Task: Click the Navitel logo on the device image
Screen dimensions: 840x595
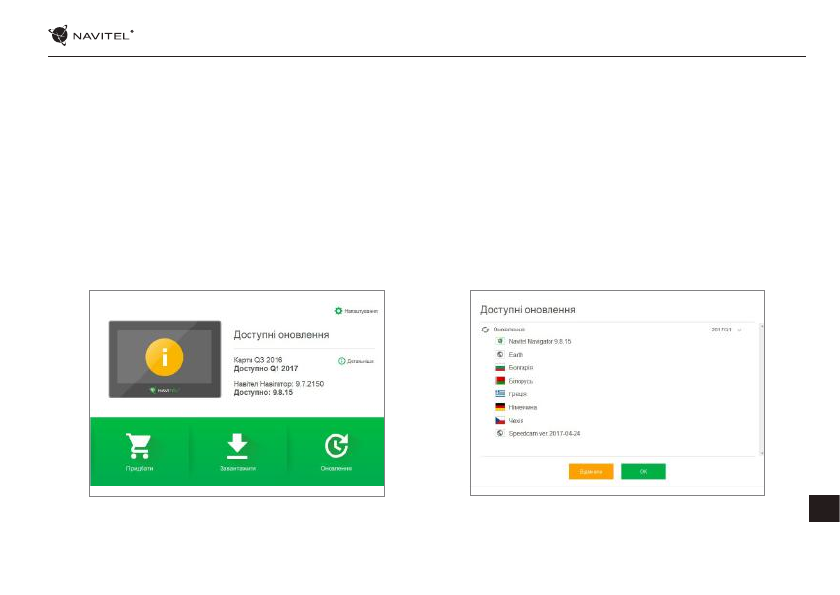Action: point(164,390)
